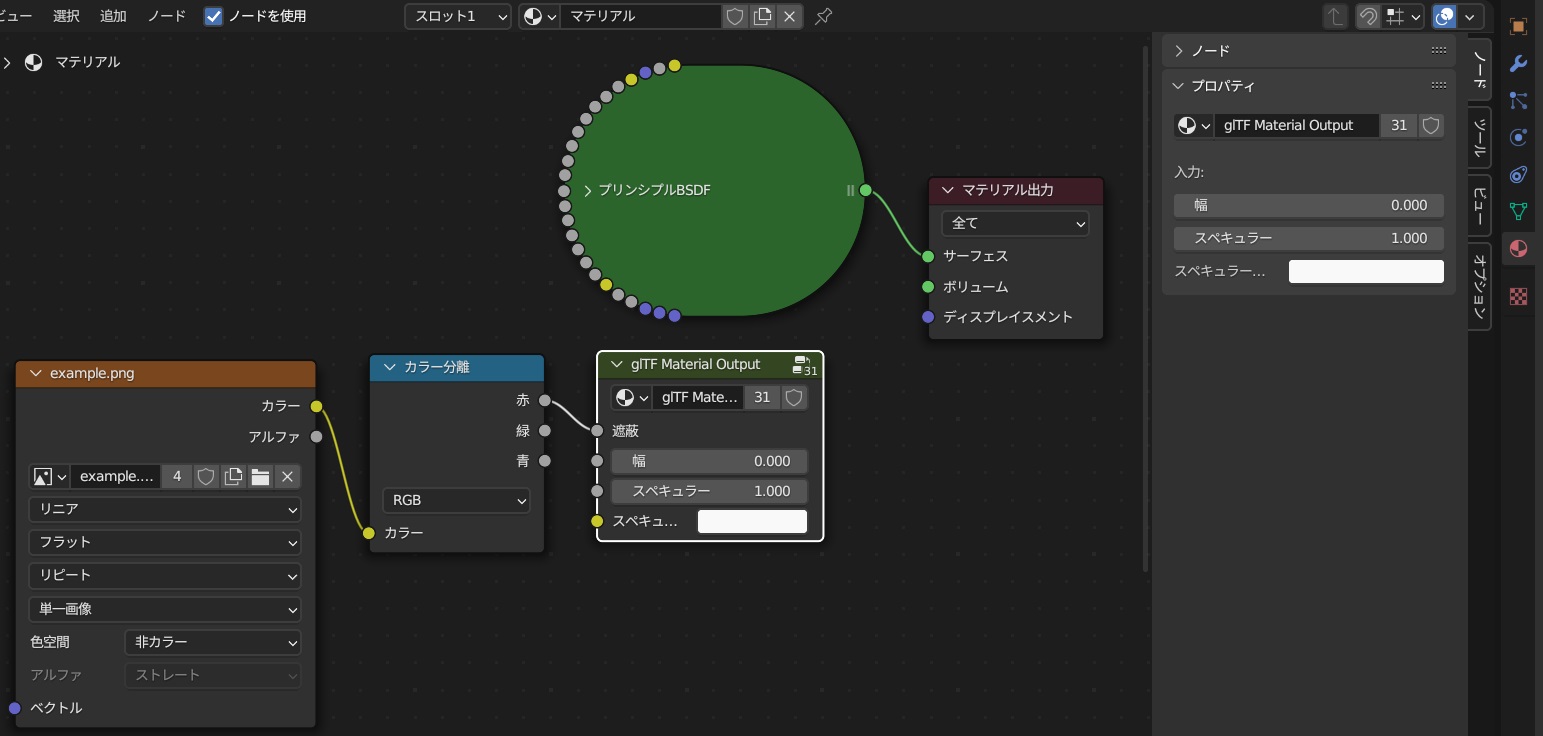Expand the ノード panel in sidebar
This screenshot has height=736, width=1543.
point(1179,50)
